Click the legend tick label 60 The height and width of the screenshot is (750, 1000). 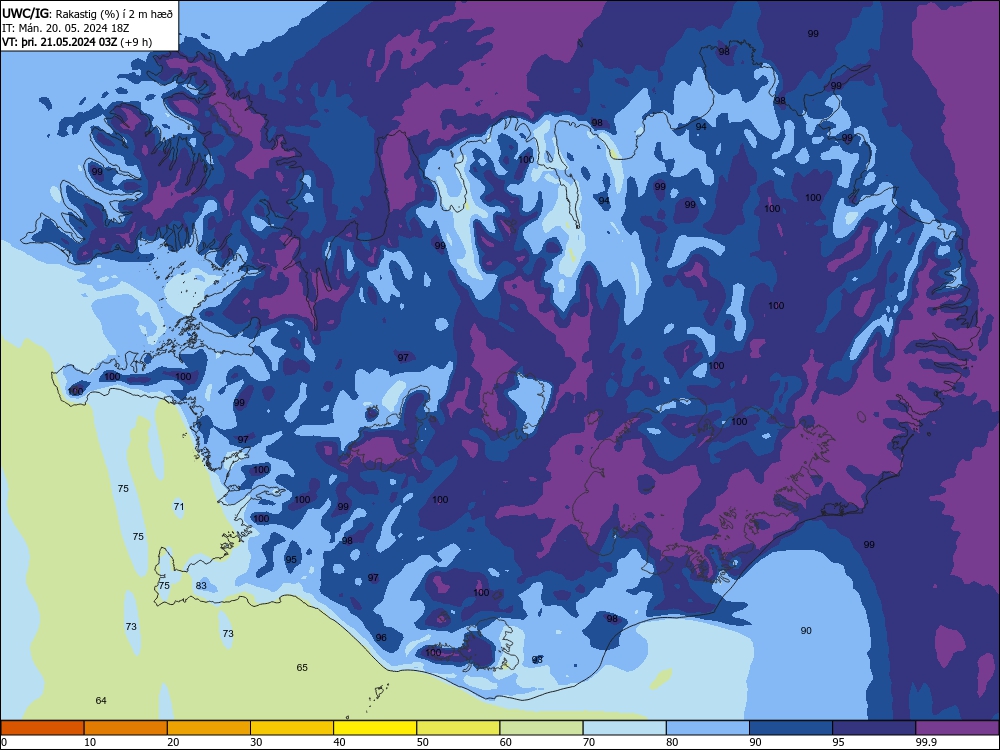coord(506,742)
